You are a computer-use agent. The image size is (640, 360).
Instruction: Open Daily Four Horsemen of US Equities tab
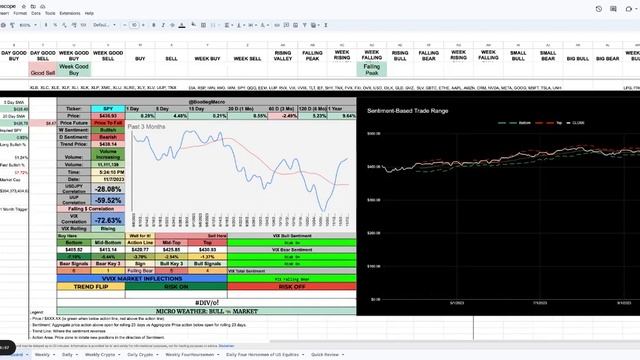[x=264, y=355]
